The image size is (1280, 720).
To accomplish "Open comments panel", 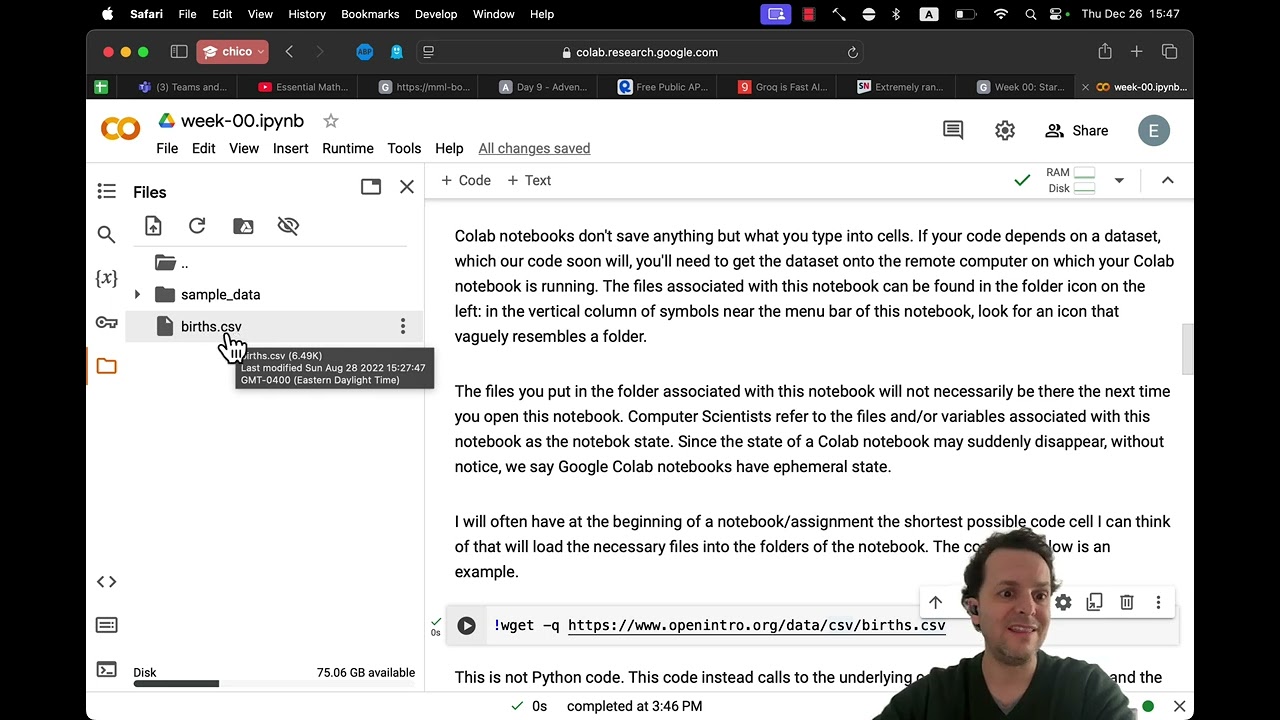I will (953, 130).
